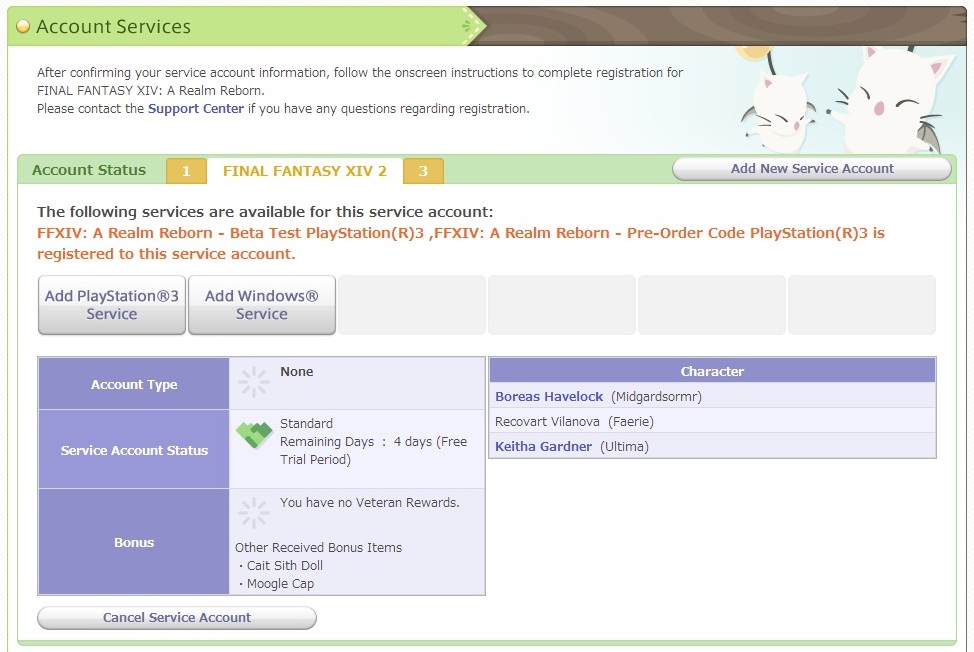The width and height of the screenshot is (974, 652).
Task: Click the Cait Sith Doll bonus item
Action: click(x=284, y=566)
